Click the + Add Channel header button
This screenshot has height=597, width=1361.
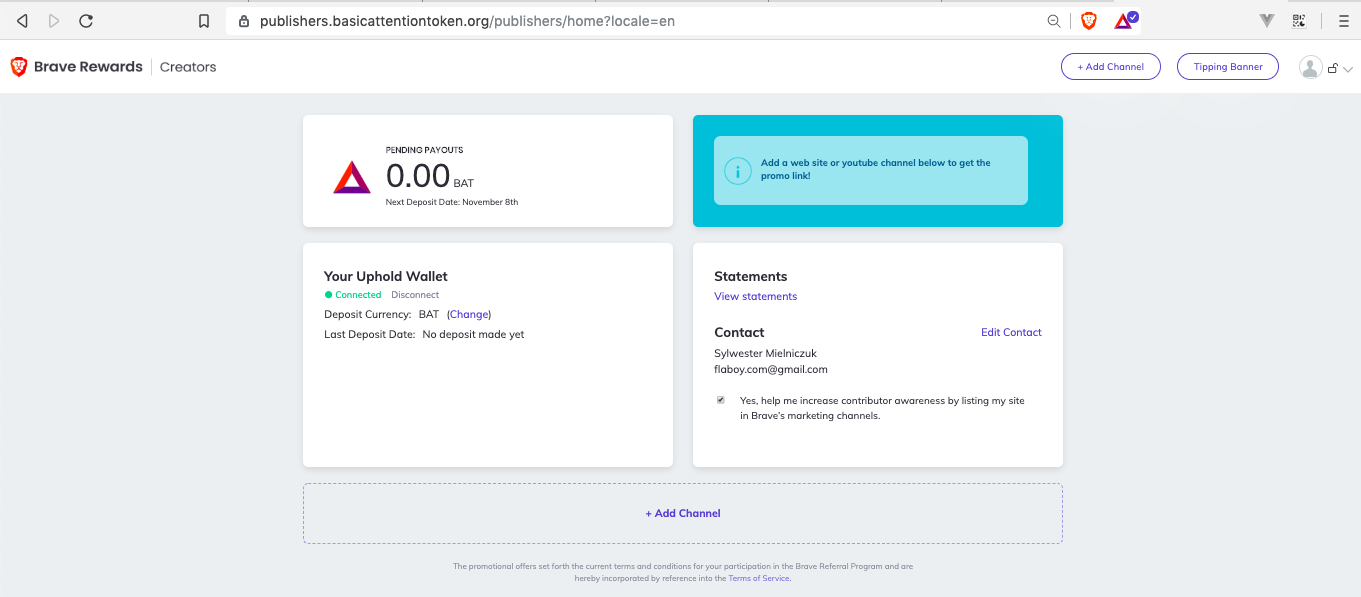[1111, 67]
